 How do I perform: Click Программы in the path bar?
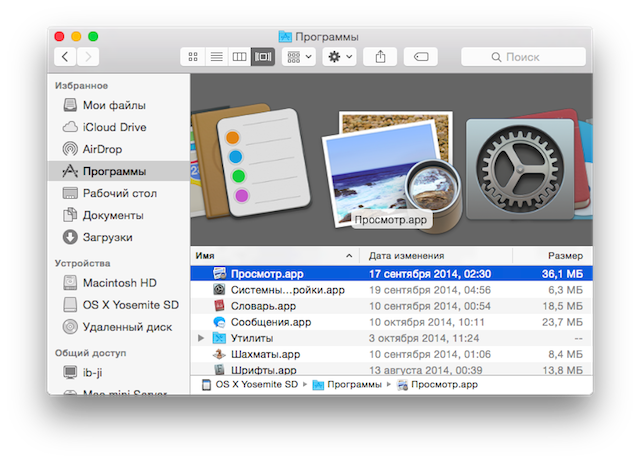point(347,384)
